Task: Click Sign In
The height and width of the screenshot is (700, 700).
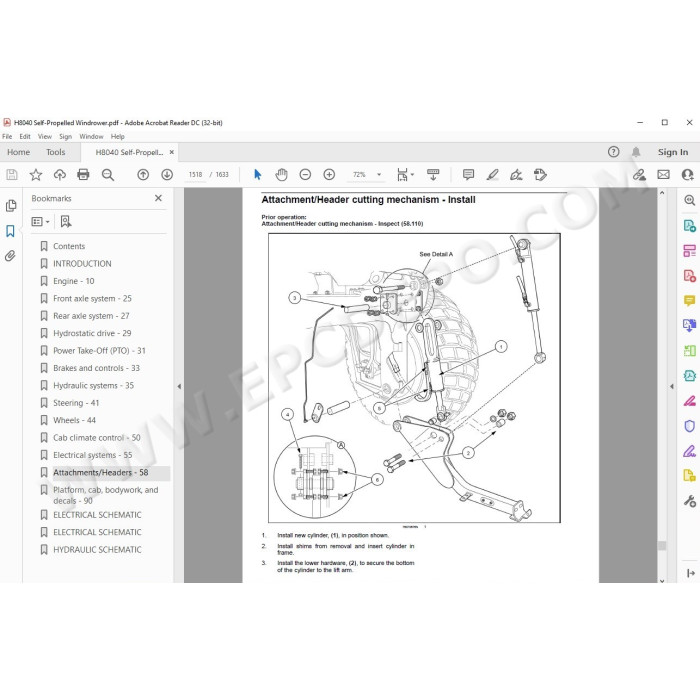Action: click(673, 152)
